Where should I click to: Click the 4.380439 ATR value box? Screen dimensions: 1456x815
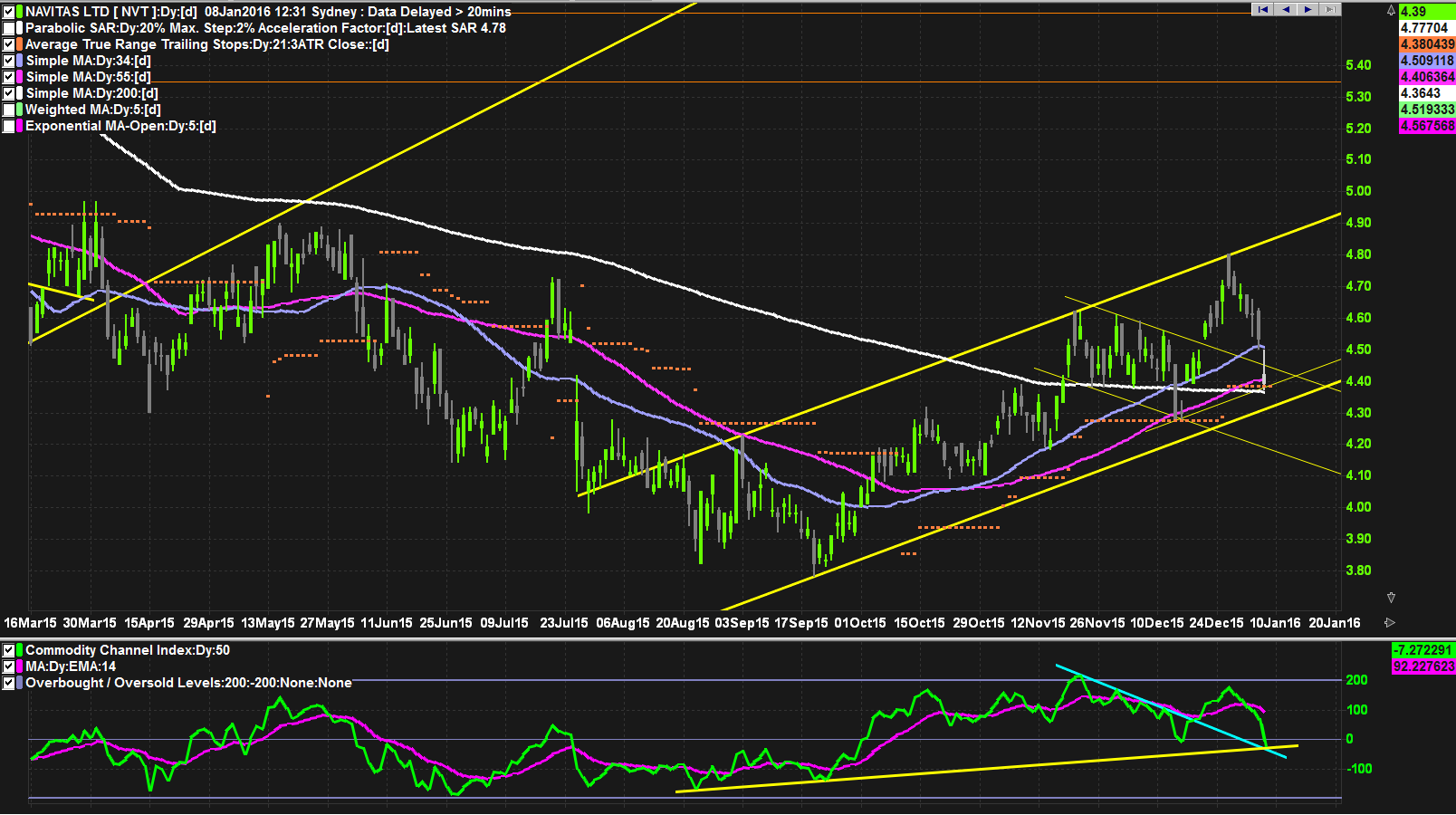click(x=1427, y=44)
